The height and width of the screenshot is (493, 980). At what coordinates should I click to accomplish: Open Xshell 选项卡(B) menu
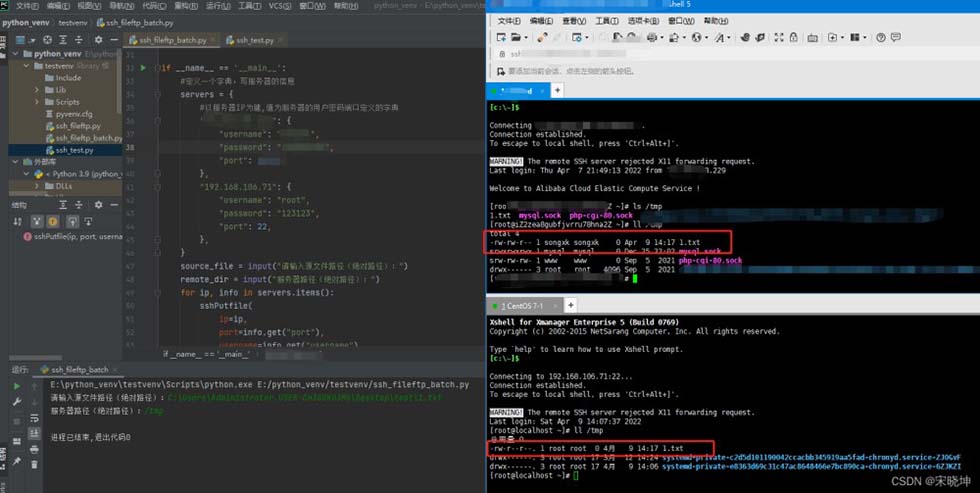tap(643, 21)
